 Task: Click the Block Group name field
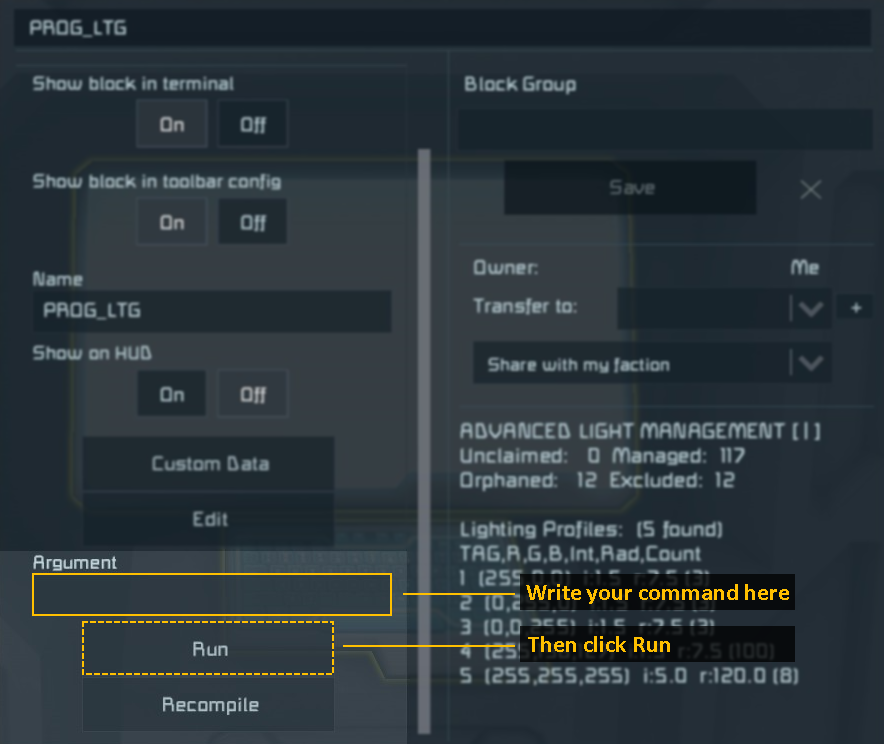(665, 129)
